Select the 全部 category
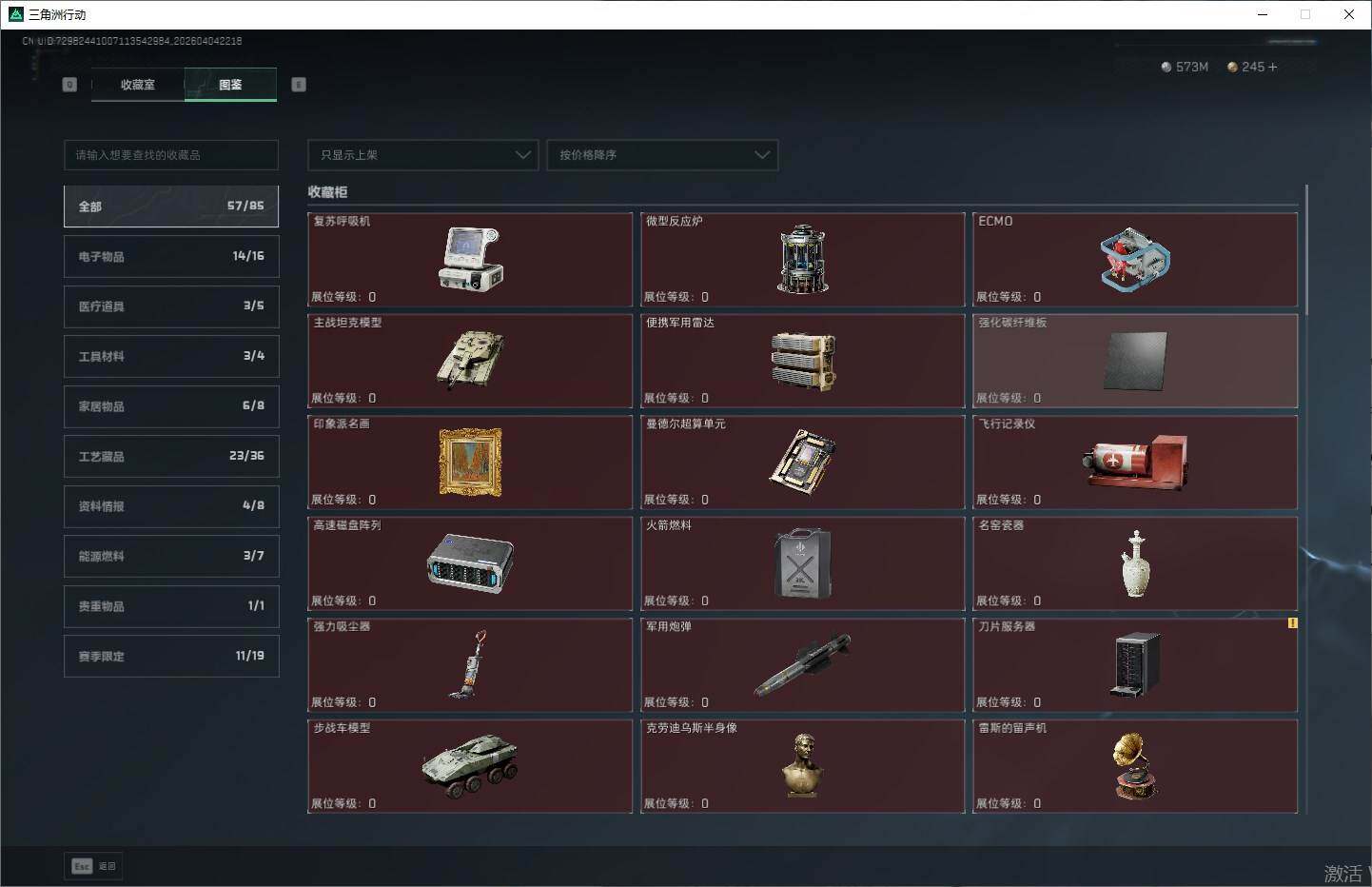Screen dimensions: 1372x887 click(x=171, y=207)
